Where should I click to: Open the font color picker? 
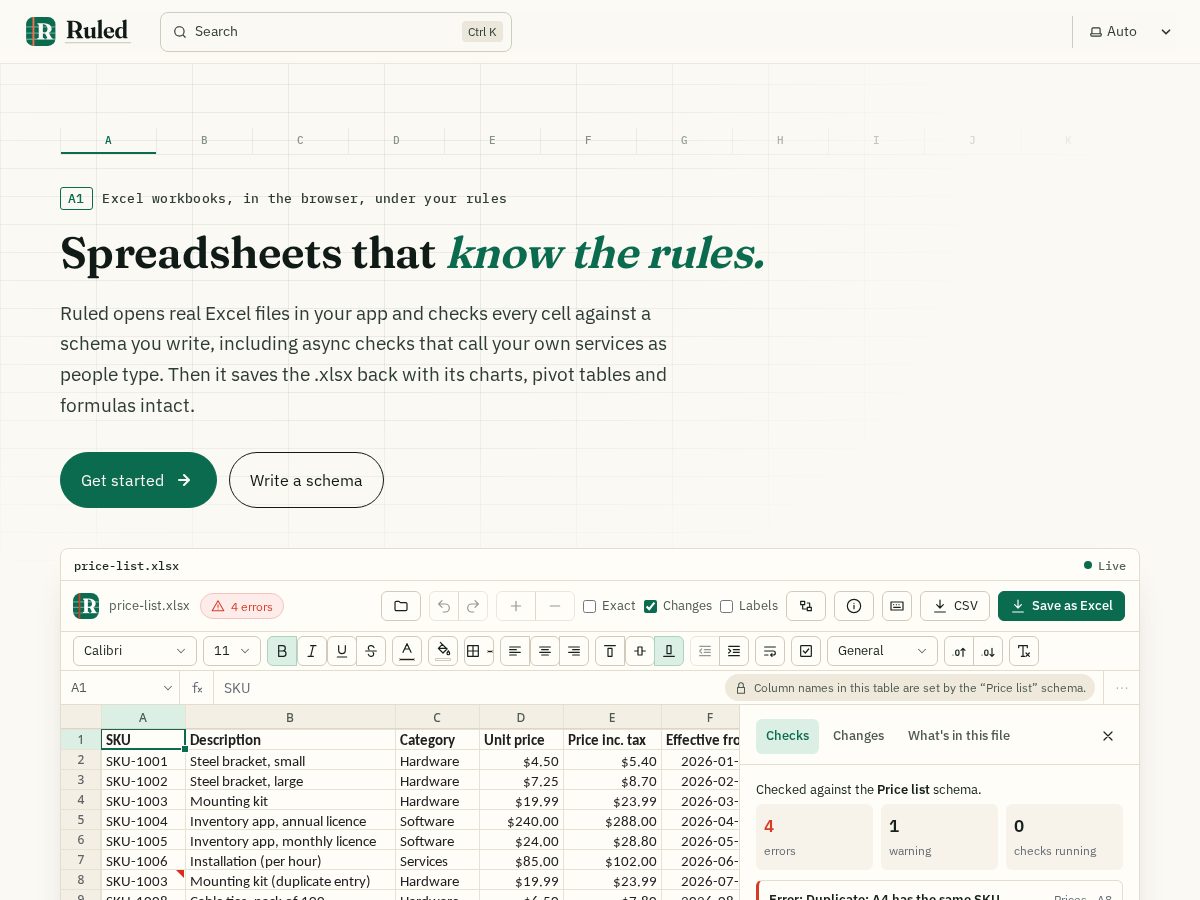(407, 651)
